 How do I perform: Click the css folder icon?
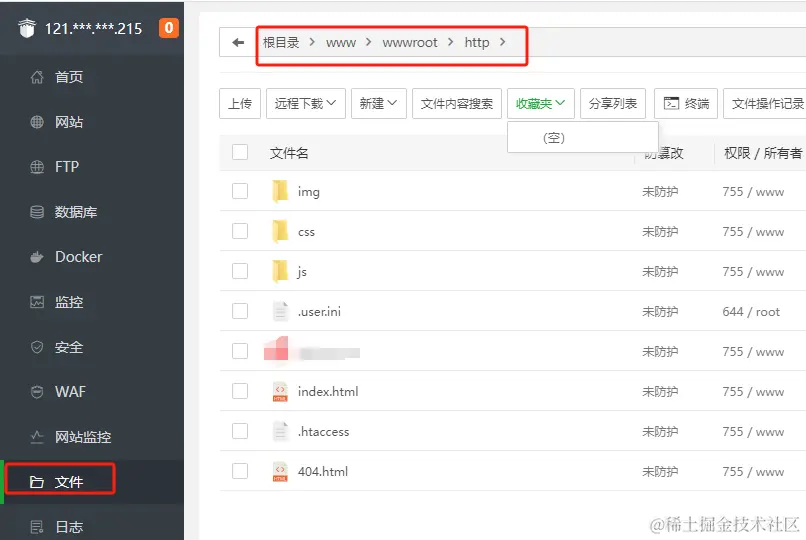[x=280, y=231]
